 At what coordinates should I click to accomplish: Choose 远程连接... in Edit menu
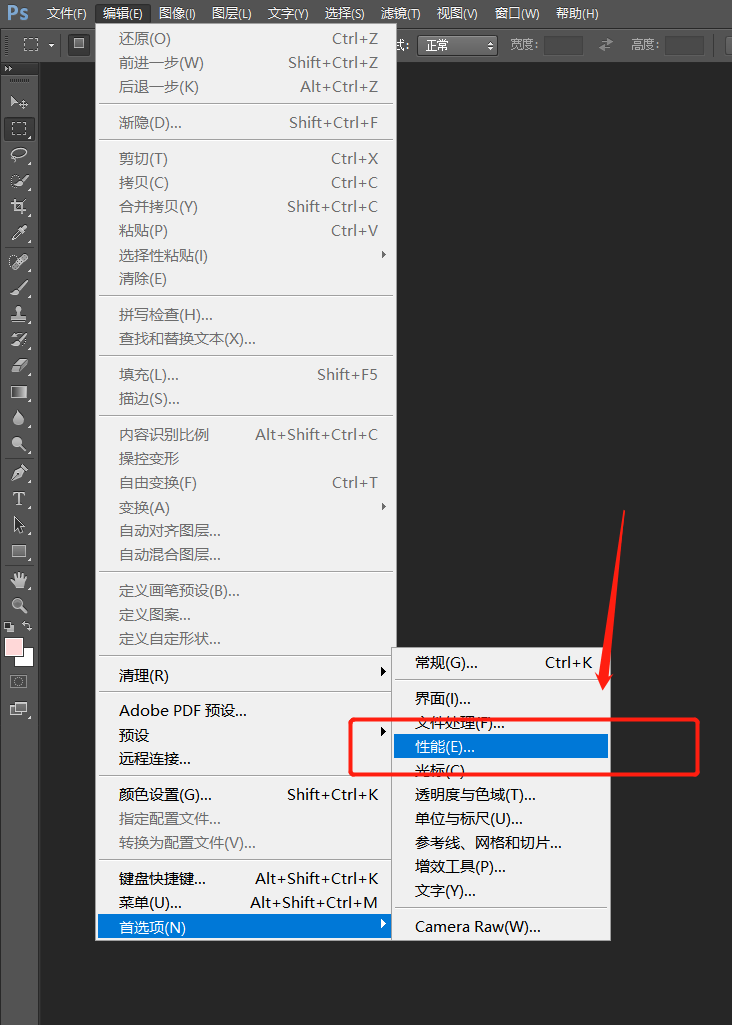pyautogui.click(x=244, y=759)
